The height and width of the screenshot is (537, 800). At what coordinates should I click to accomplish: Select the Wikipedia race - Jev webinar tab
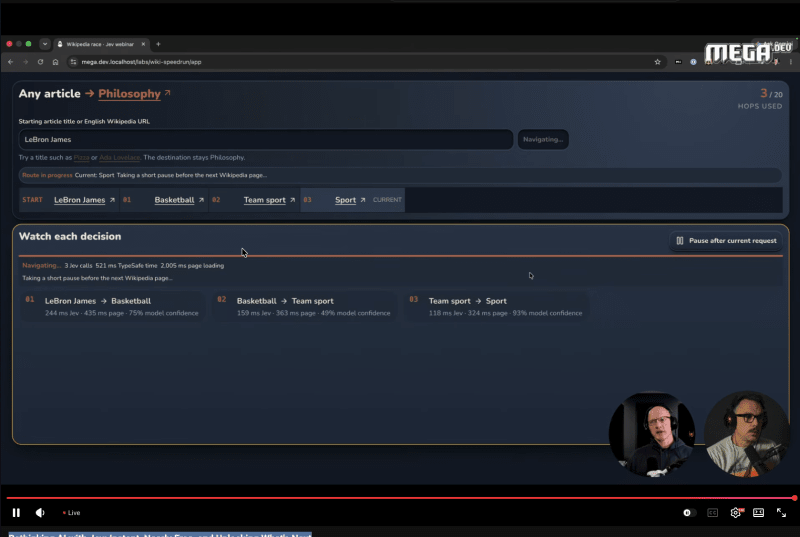click(100, 44)
